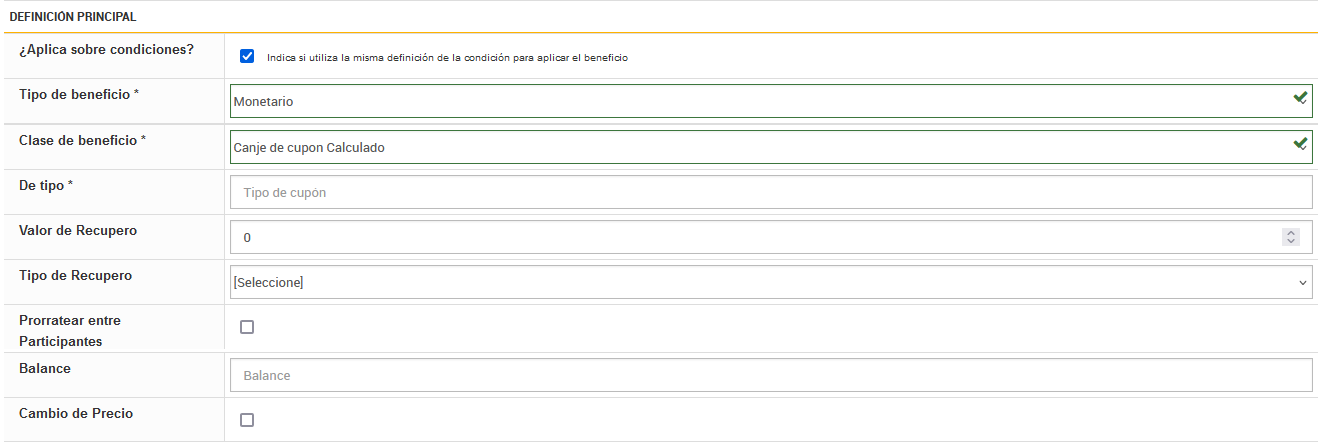Click the Prorratear entre Participantes label

pyautogui.click(x=70, y=331)
